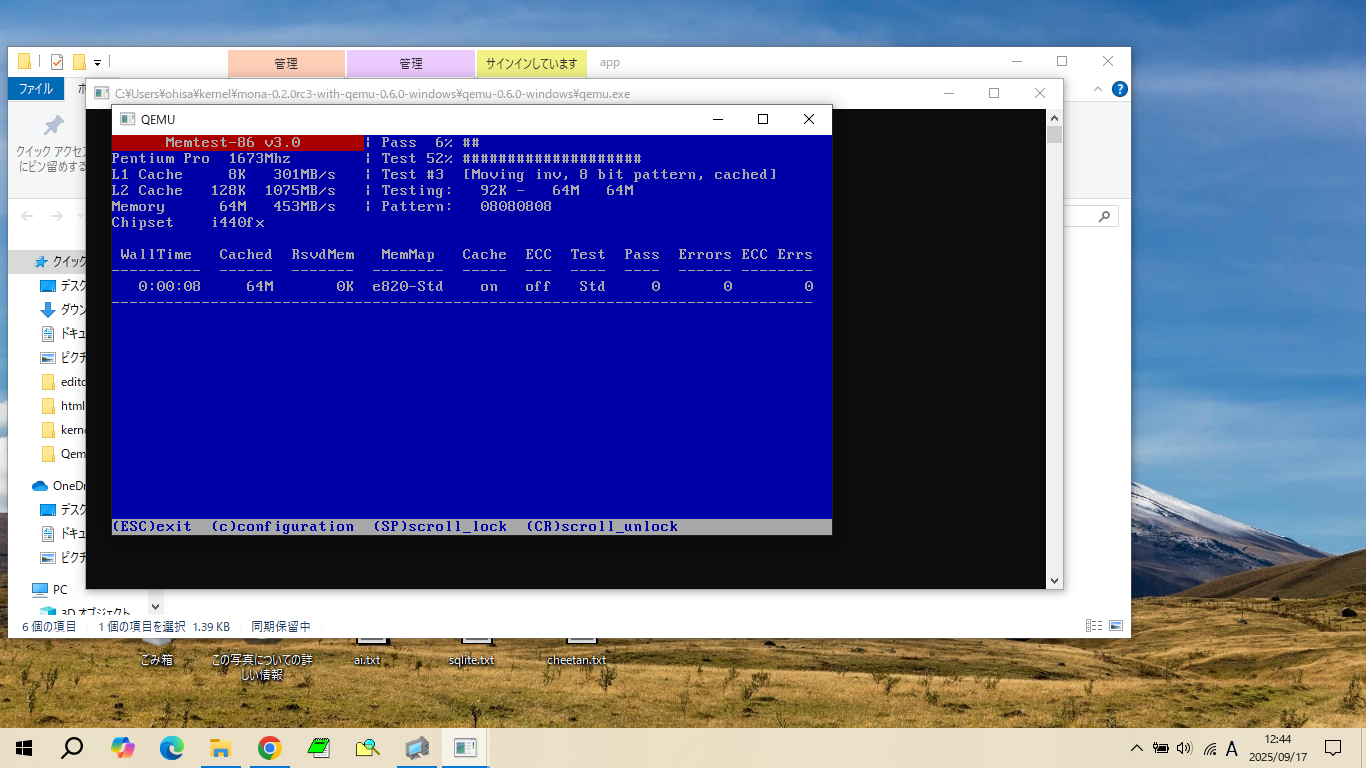Screen dimensions: 1366x768
Task: Select the Pictures item under Quick Access
Action: [63, 357]
